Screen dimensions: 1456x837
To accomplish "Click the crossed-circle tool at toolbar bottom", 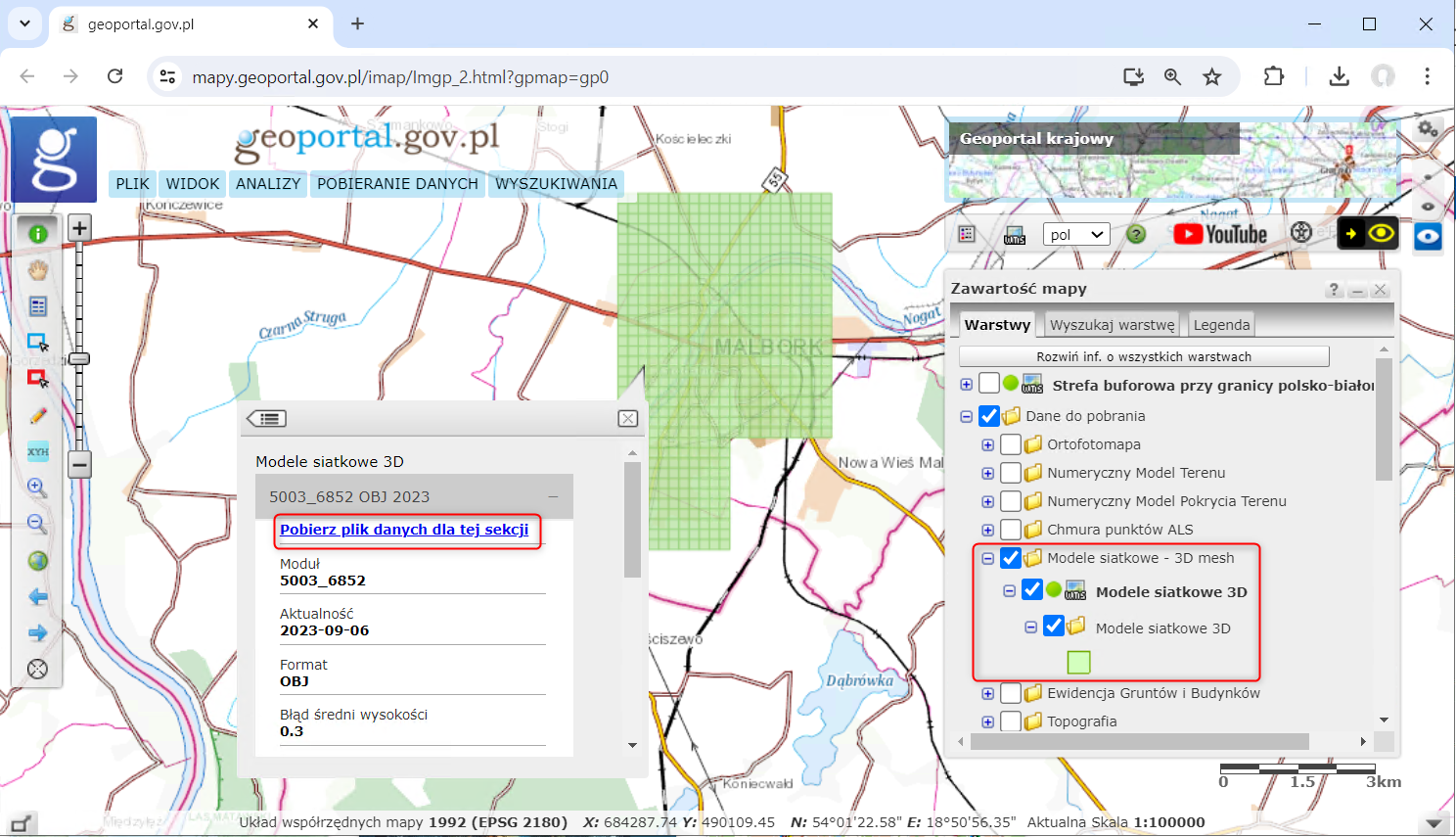I will coord(38,670).
